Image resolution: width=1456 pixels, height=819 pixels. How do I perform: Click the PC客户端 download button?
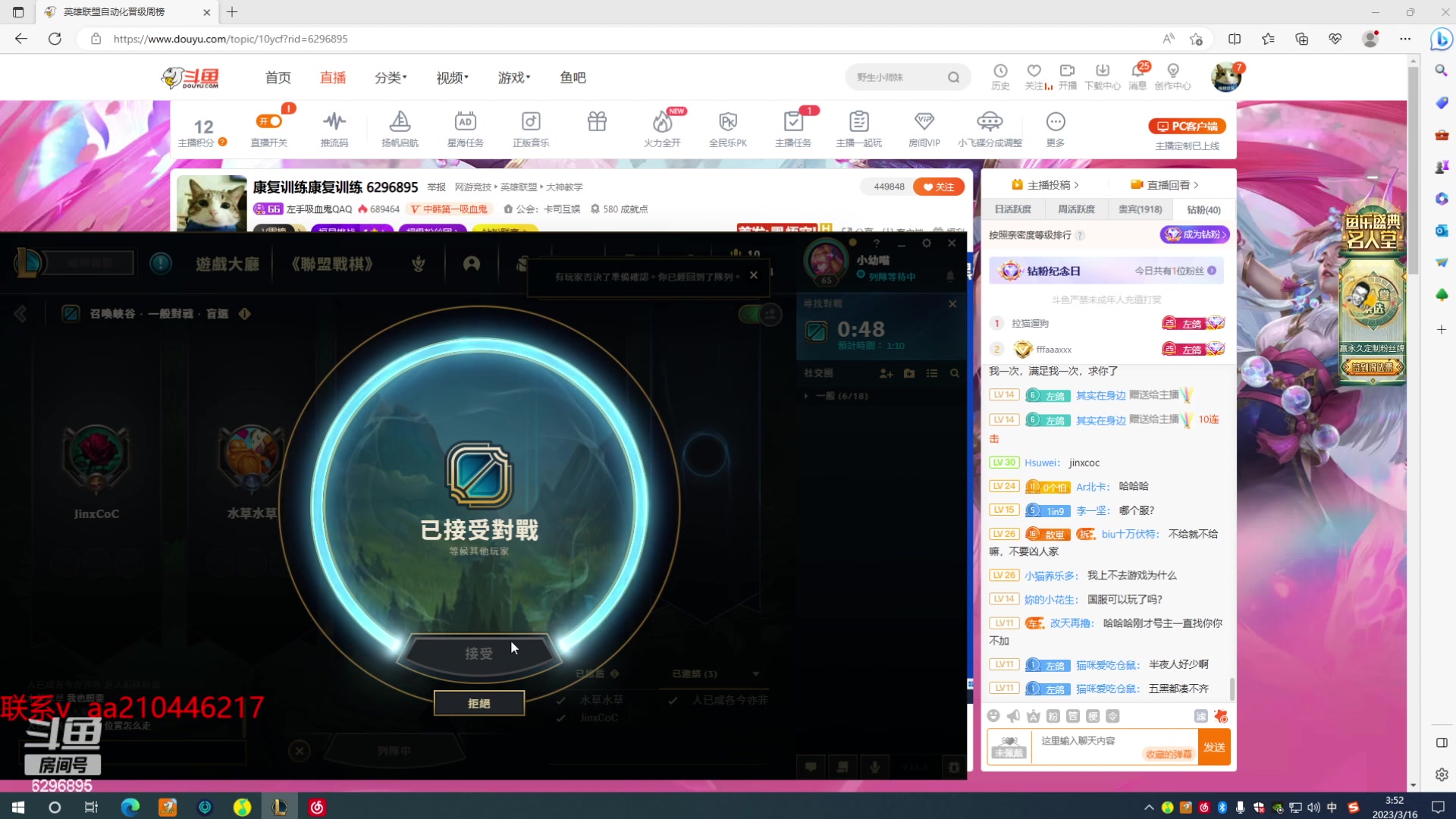[1187, 126]
